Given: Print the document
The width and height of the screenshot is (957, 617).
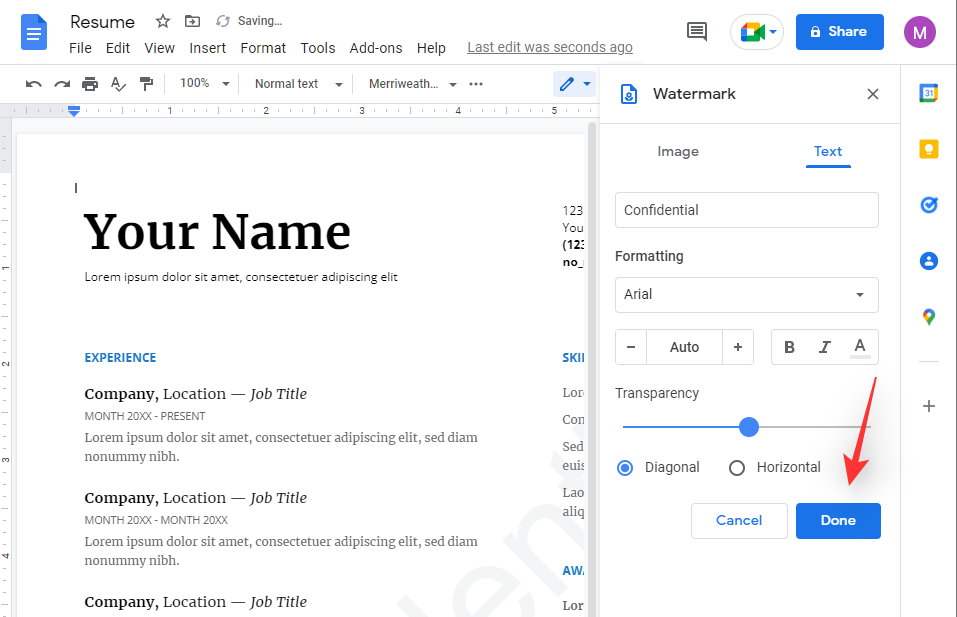Looking at the screenshot, I should click(90, 84).
